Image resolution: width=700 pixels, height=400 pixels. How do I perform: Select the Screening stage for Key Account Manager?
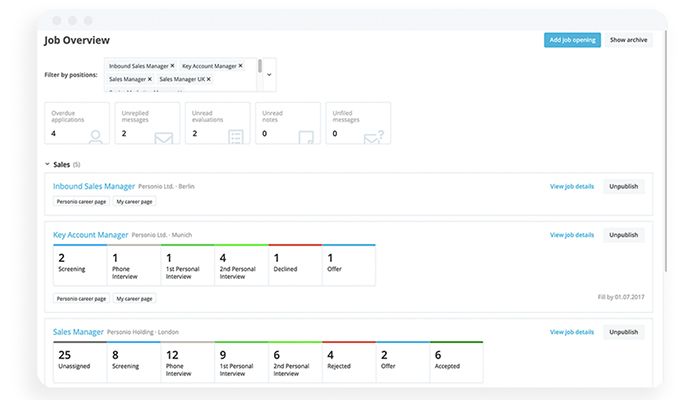(80, 264)
